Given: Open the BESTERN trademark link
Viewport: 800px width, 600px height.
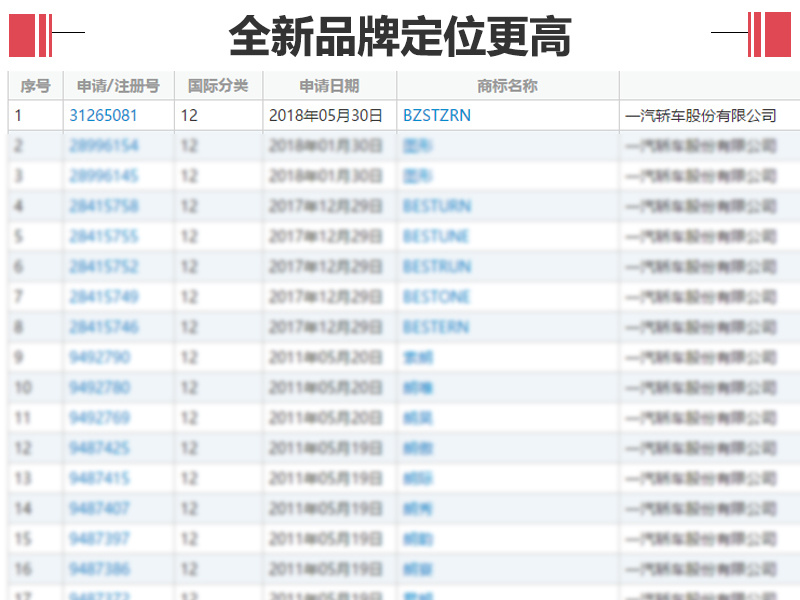Looking at the screenshot, I should pos(436,327).
